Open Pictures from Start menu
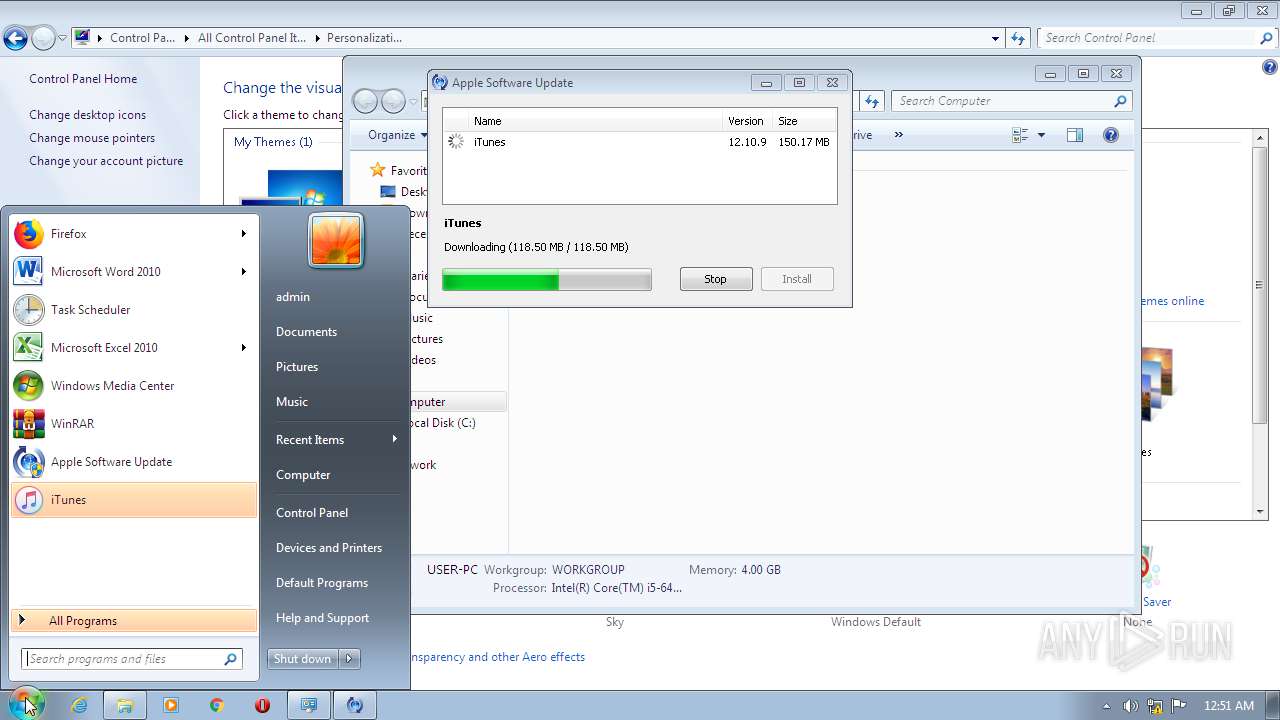This screenshot has width=1280, height=720. pos(334,367)
